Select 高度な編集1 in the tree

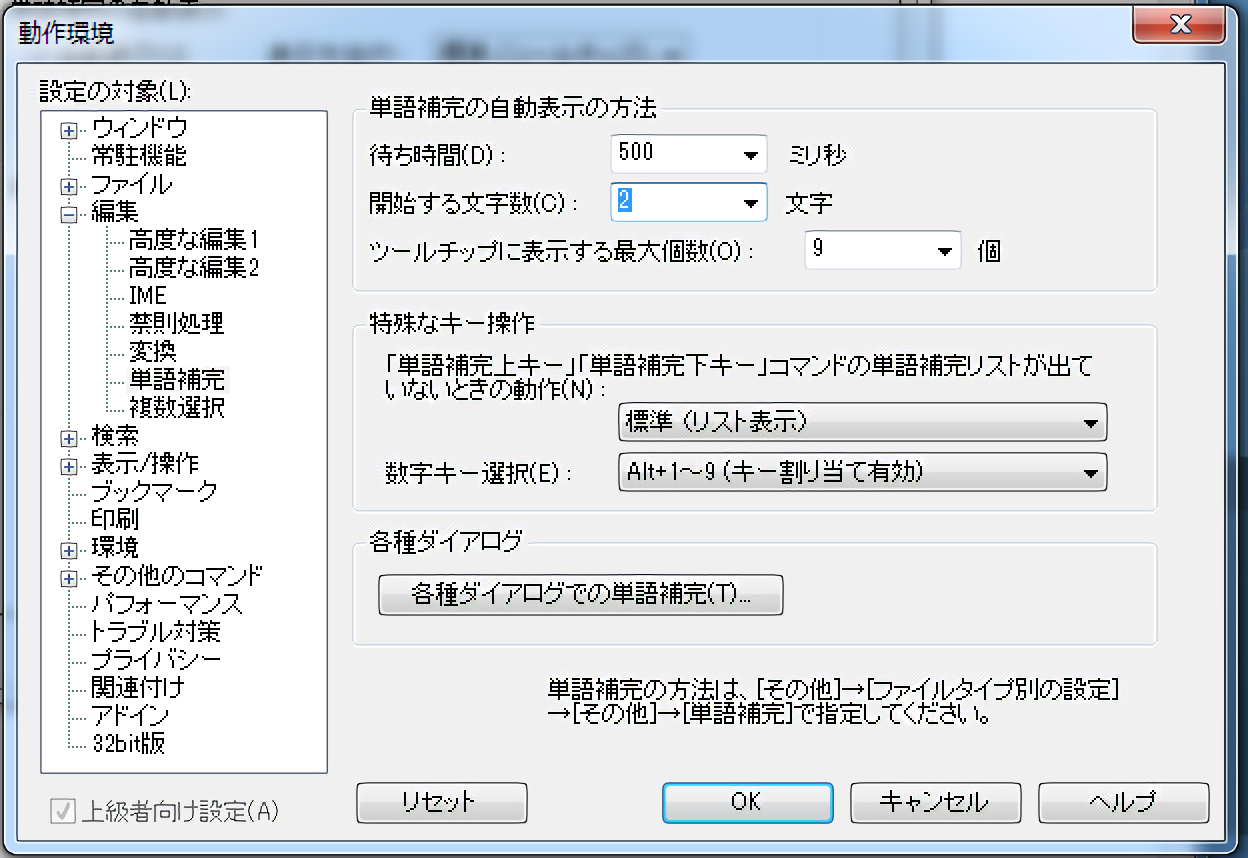click(x=194, y=240)
